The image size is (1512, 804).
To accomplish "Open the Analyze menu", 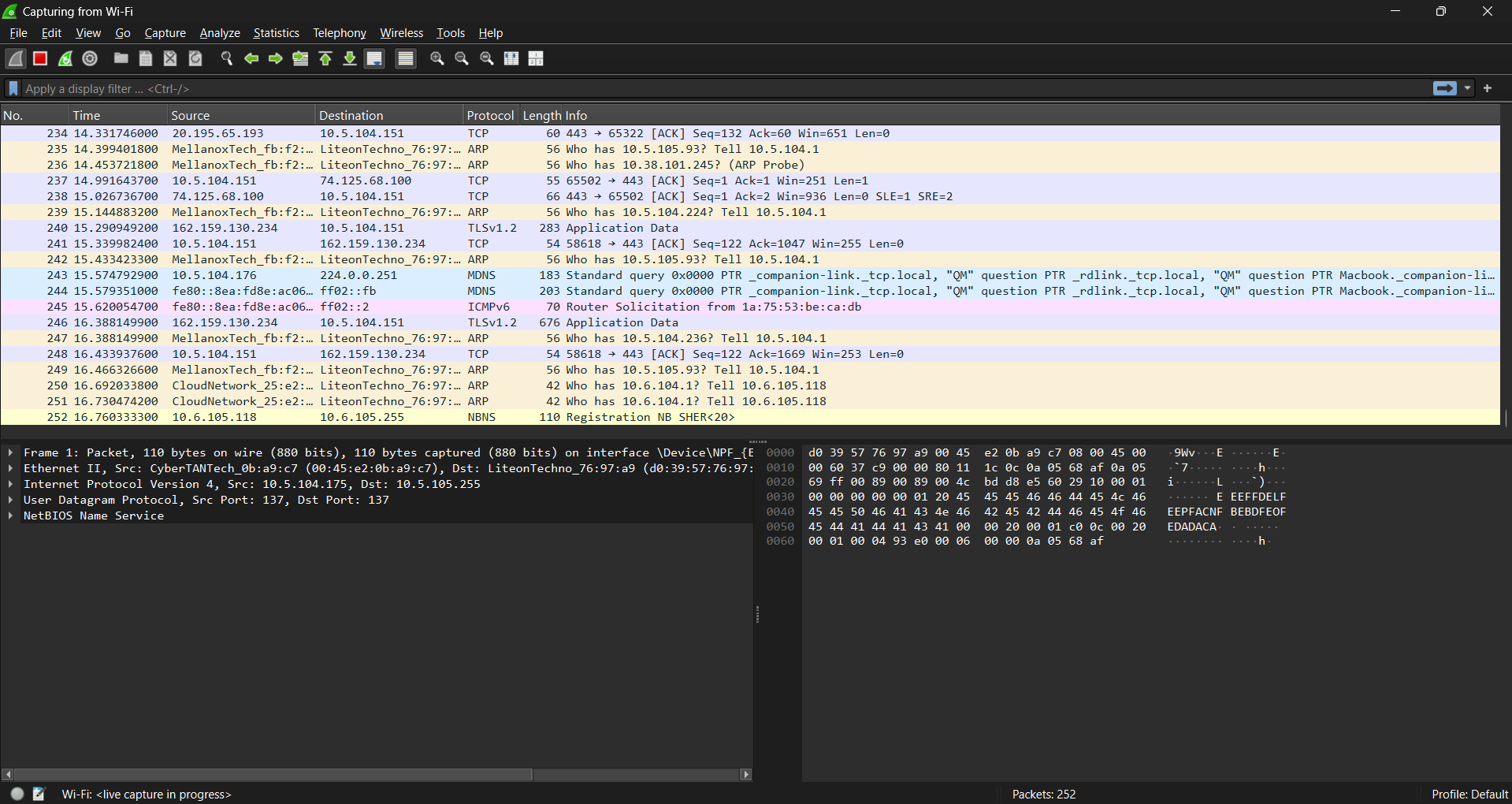I will tap(220, 33).
